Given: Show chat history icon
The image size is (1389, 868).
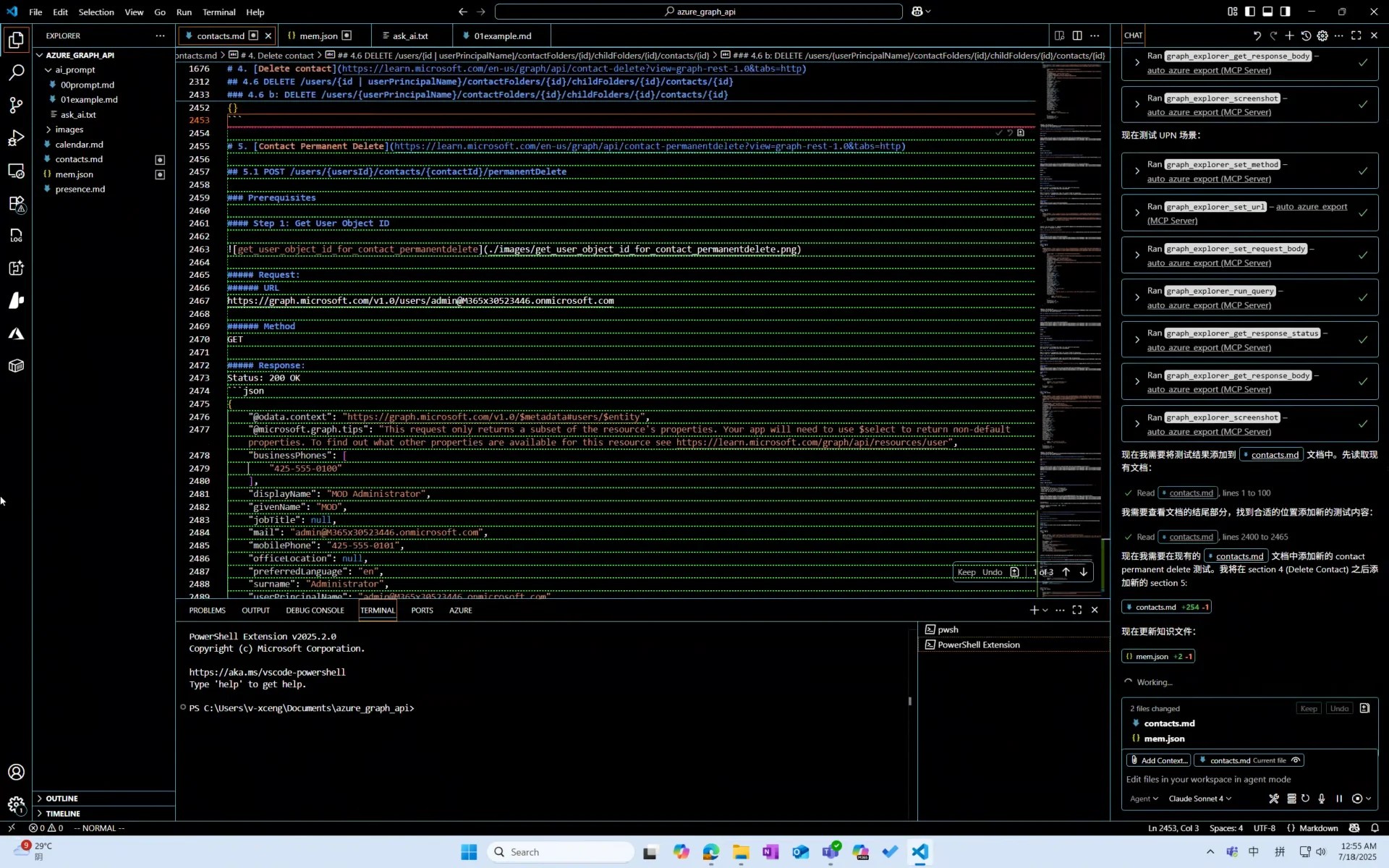Looking at the screenshot, I should pos(1306,35).
